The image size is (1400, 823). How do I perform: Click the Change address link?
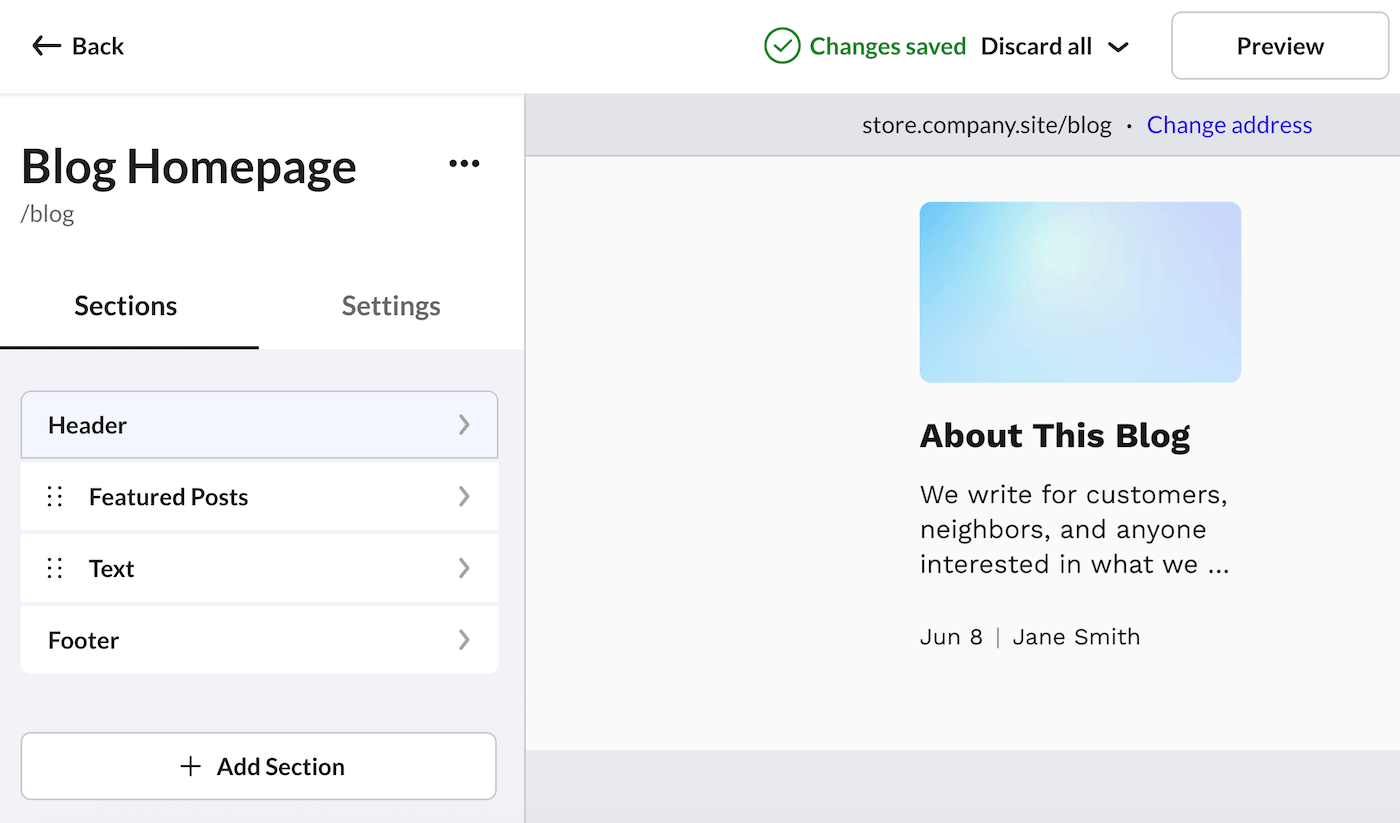[1229, 125]
